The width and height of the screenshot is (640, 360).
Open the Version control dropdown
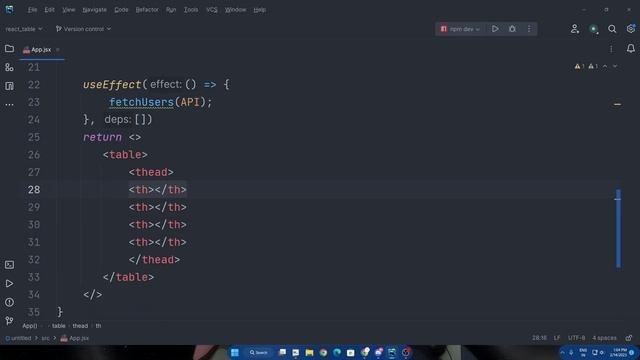pyautogui.click(x=83, y=29)
